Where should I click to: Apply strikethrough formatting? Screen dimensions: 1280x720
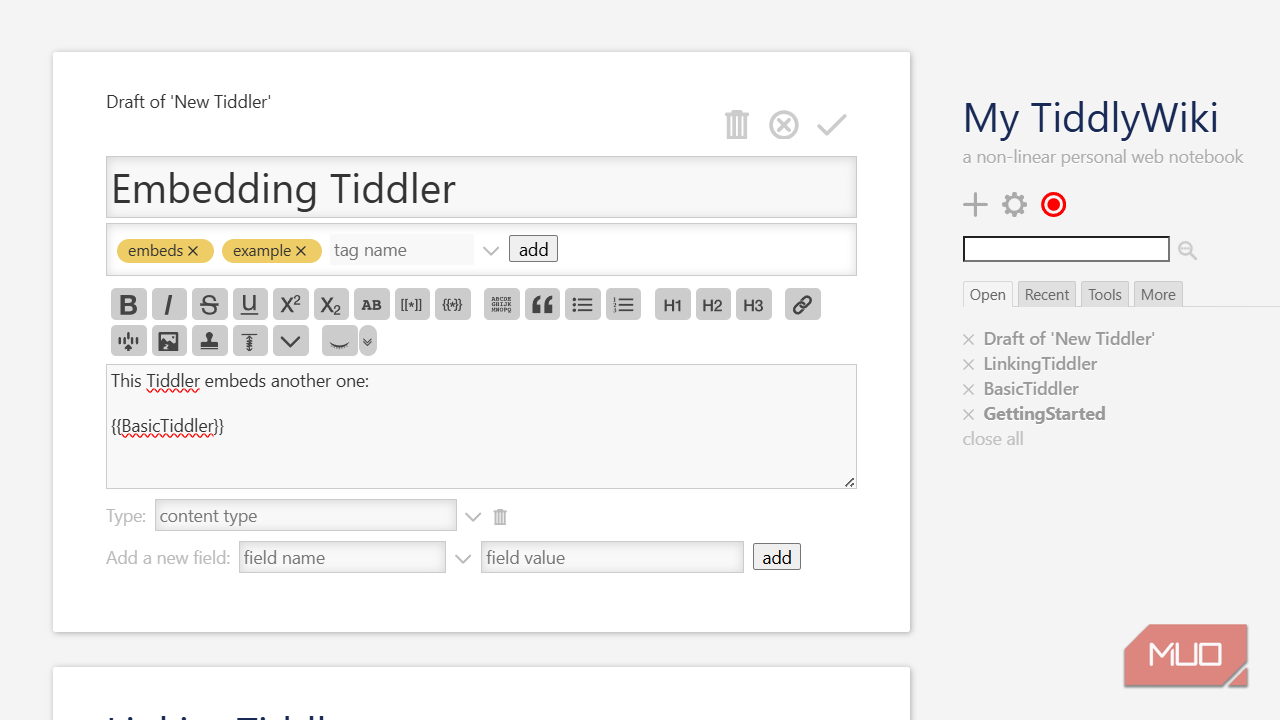pyautogui.click(x=209, y=305)
